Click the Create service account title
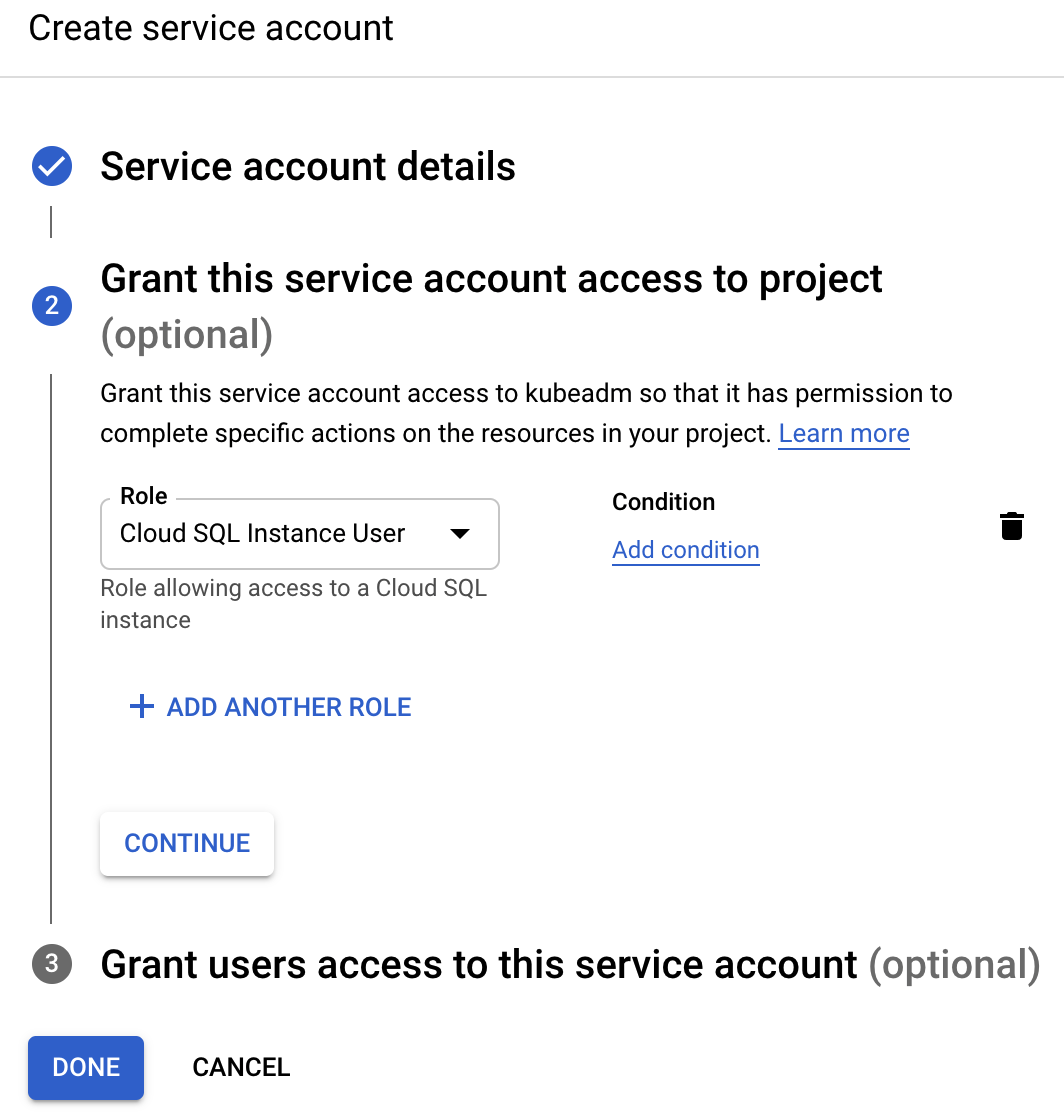 point(210,28)
